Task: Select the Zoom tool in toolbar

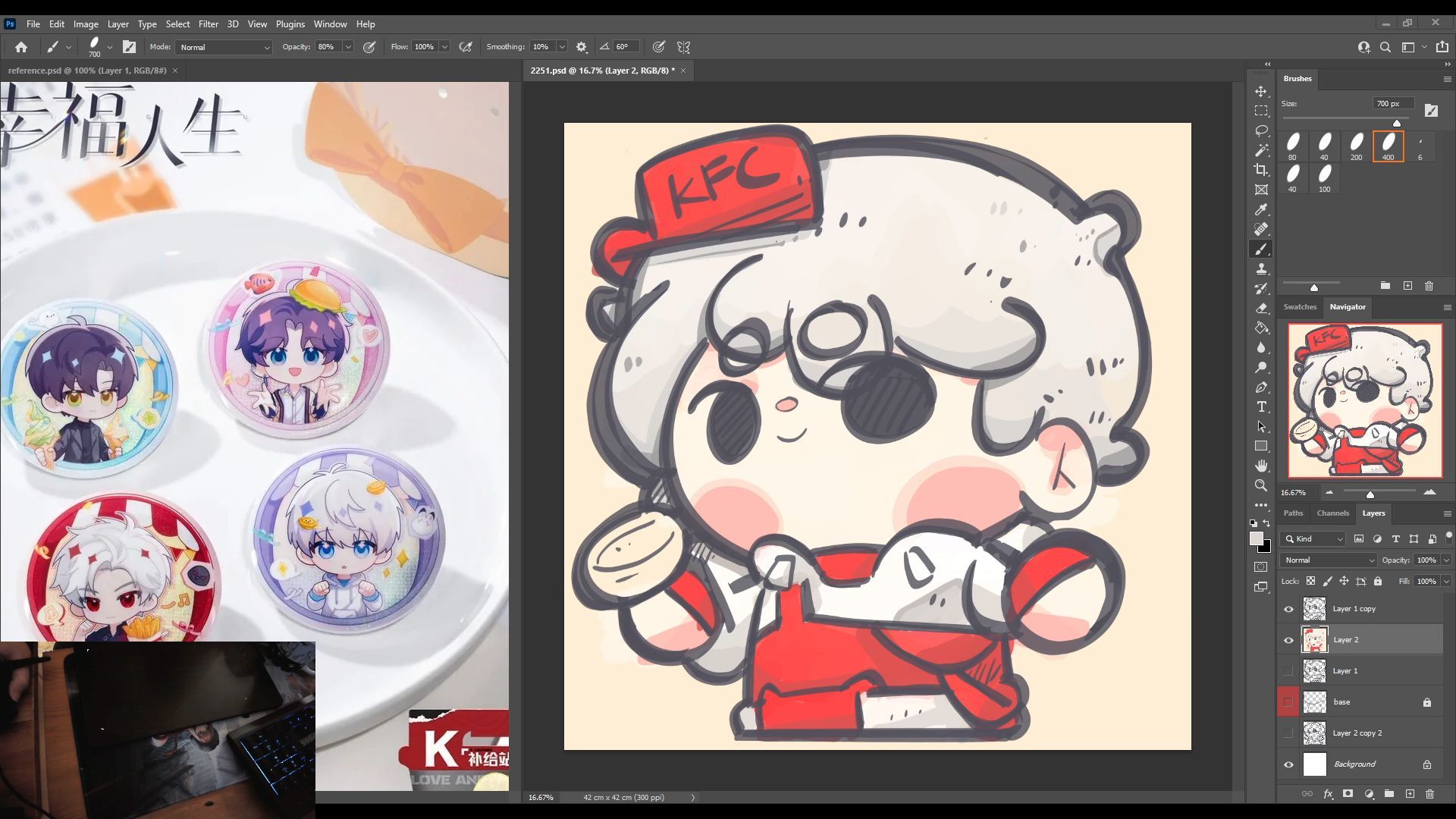Action: 1261,485
